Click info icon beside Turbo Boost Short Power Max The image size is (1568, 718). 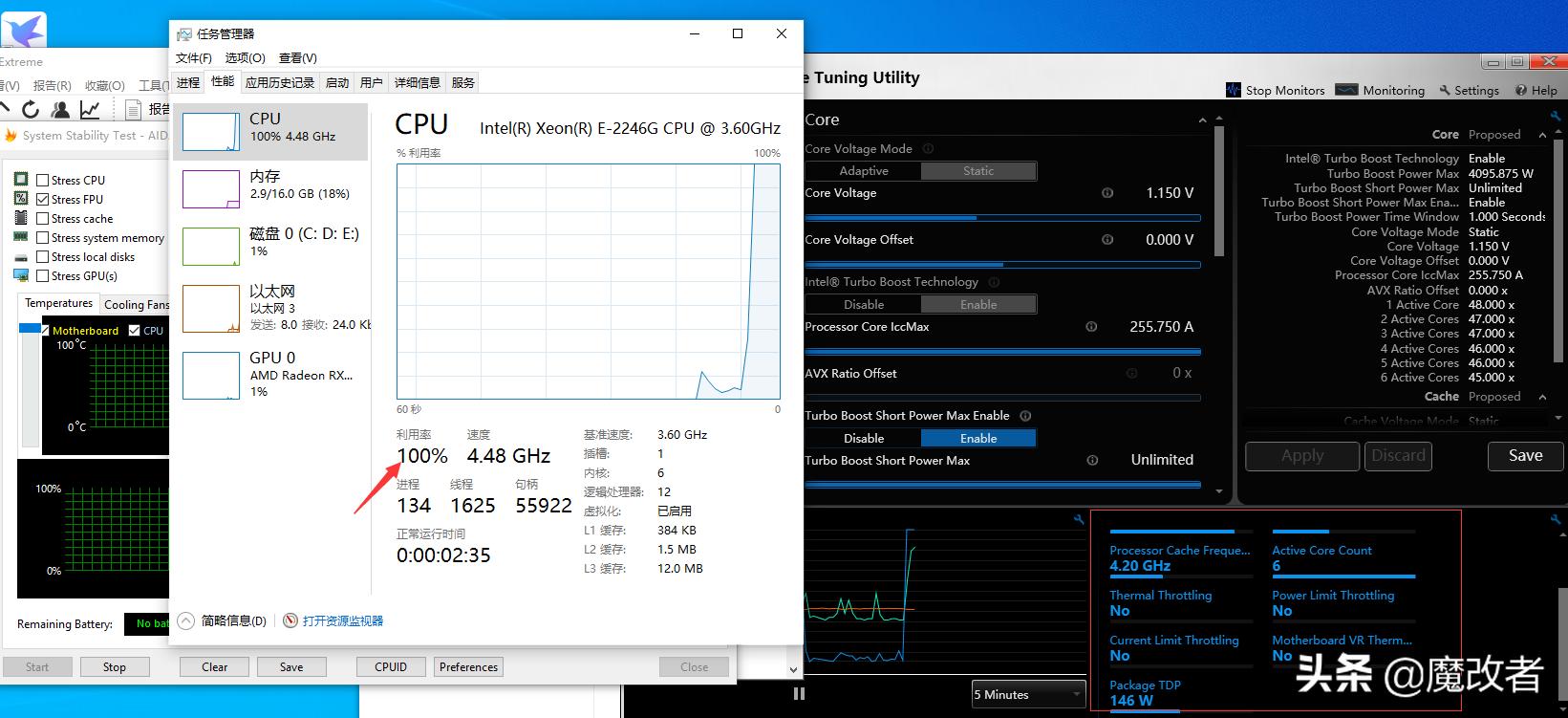pos(1092,461)
